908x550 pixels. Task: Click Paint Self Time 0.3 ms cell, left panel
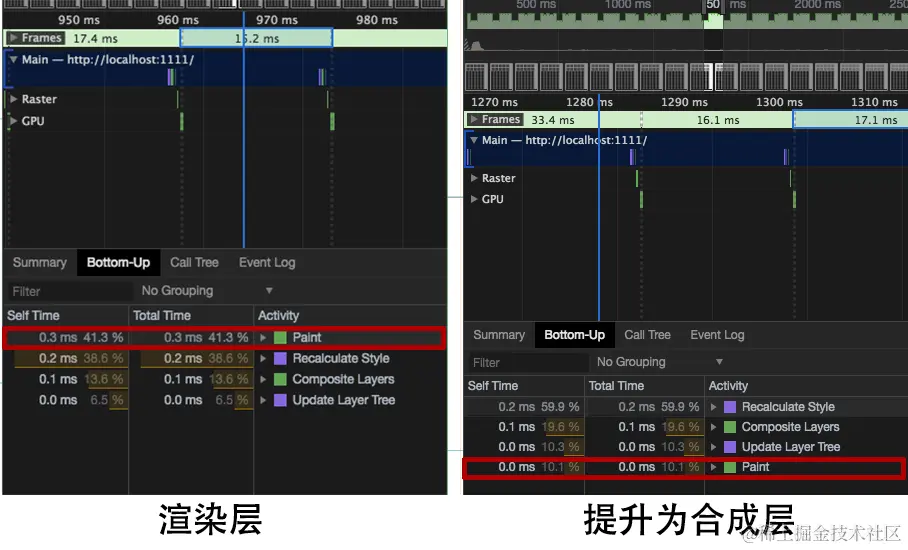[65, 338]
